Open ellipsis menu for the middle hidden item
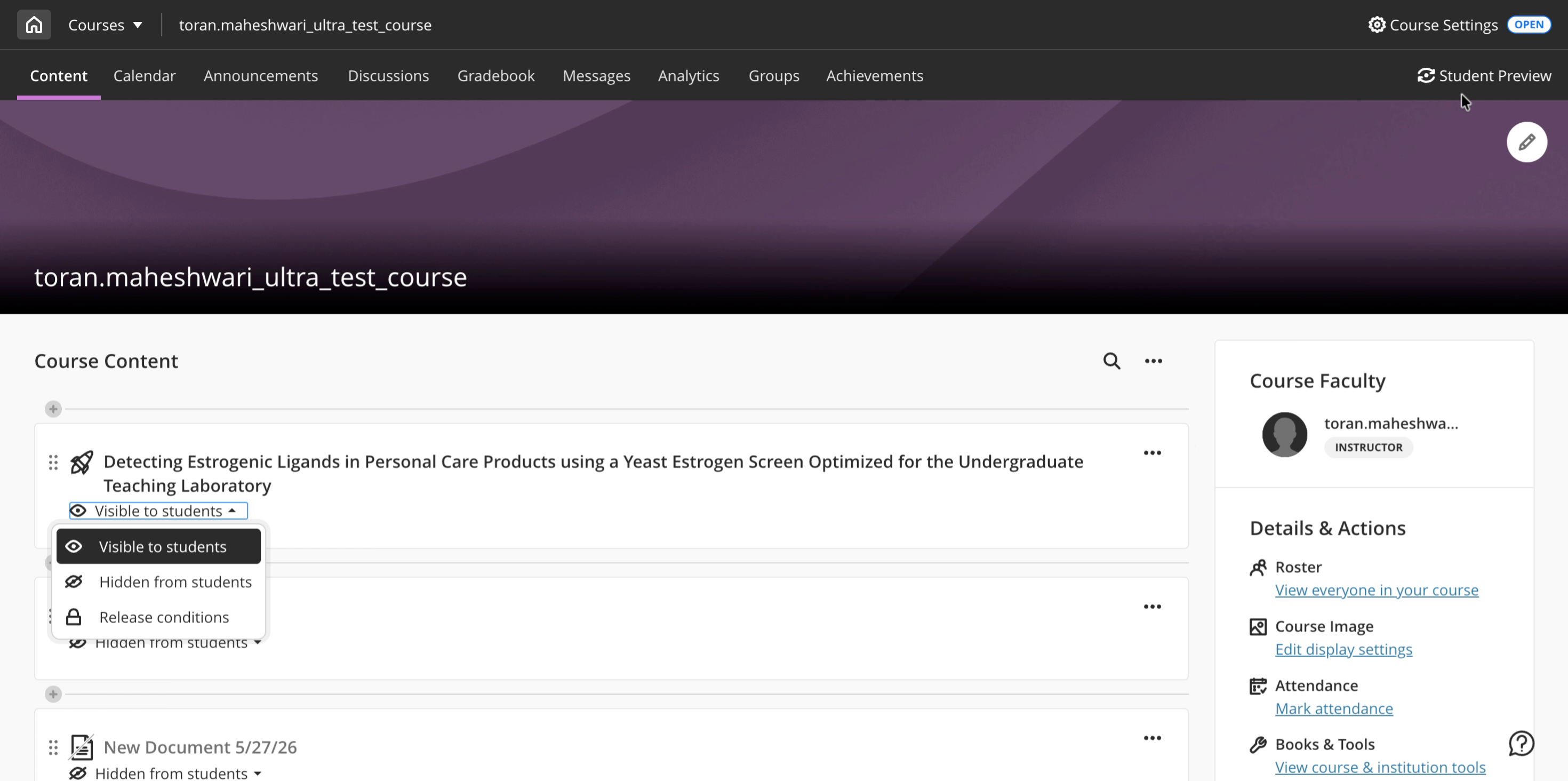This screenshot has width=1568, height=781. click(x=1151, y=607)
